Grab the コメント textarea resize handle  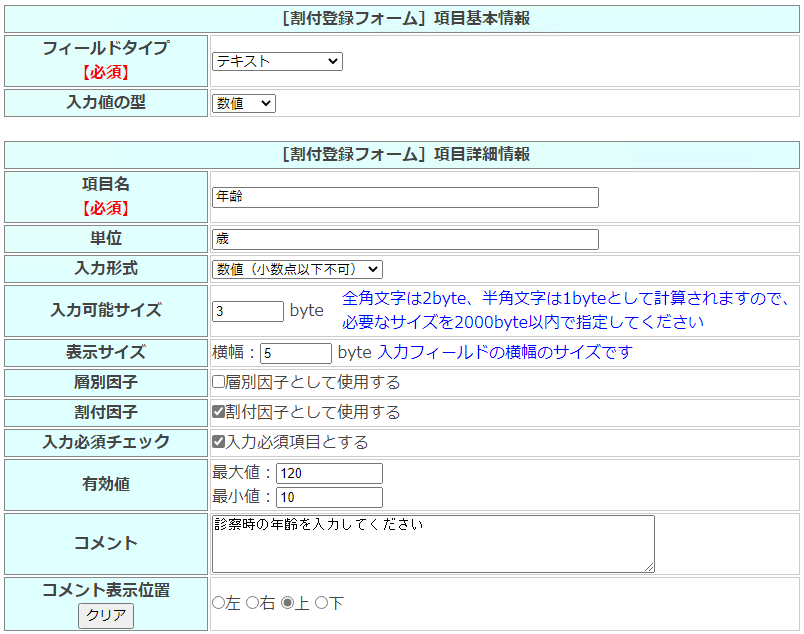tap(649, 567)
